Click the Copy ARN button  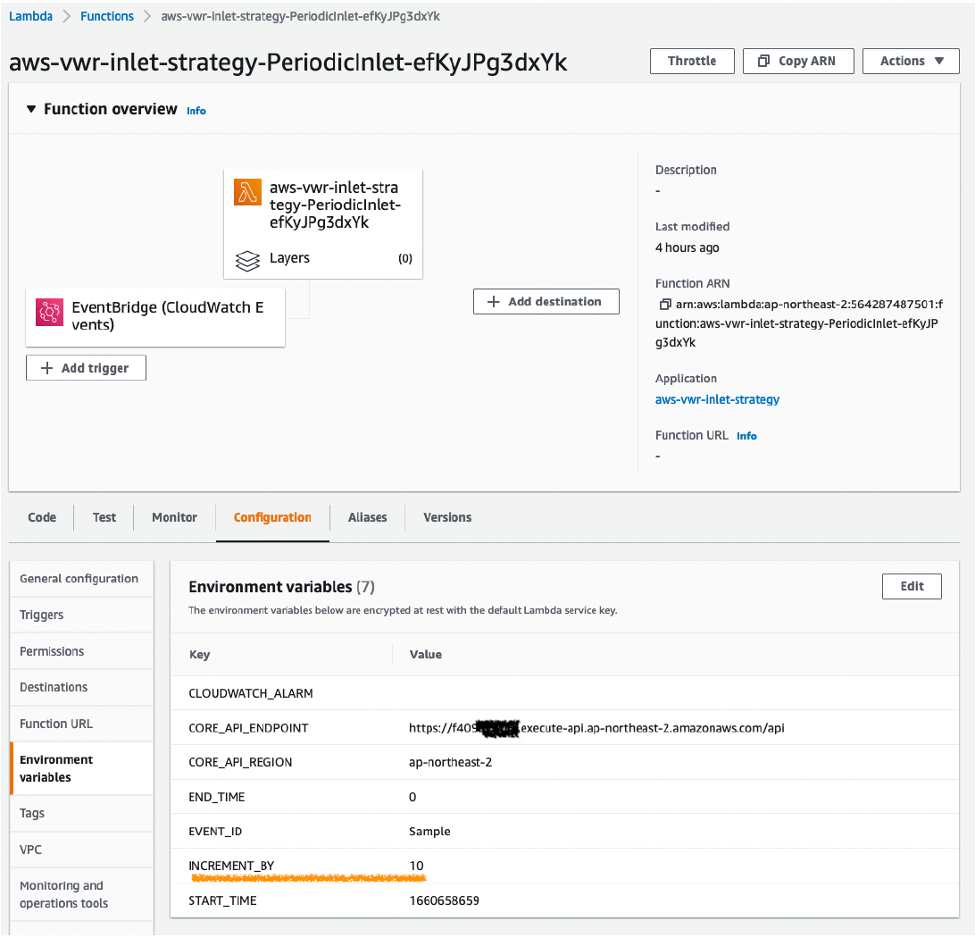pos(798,61)
